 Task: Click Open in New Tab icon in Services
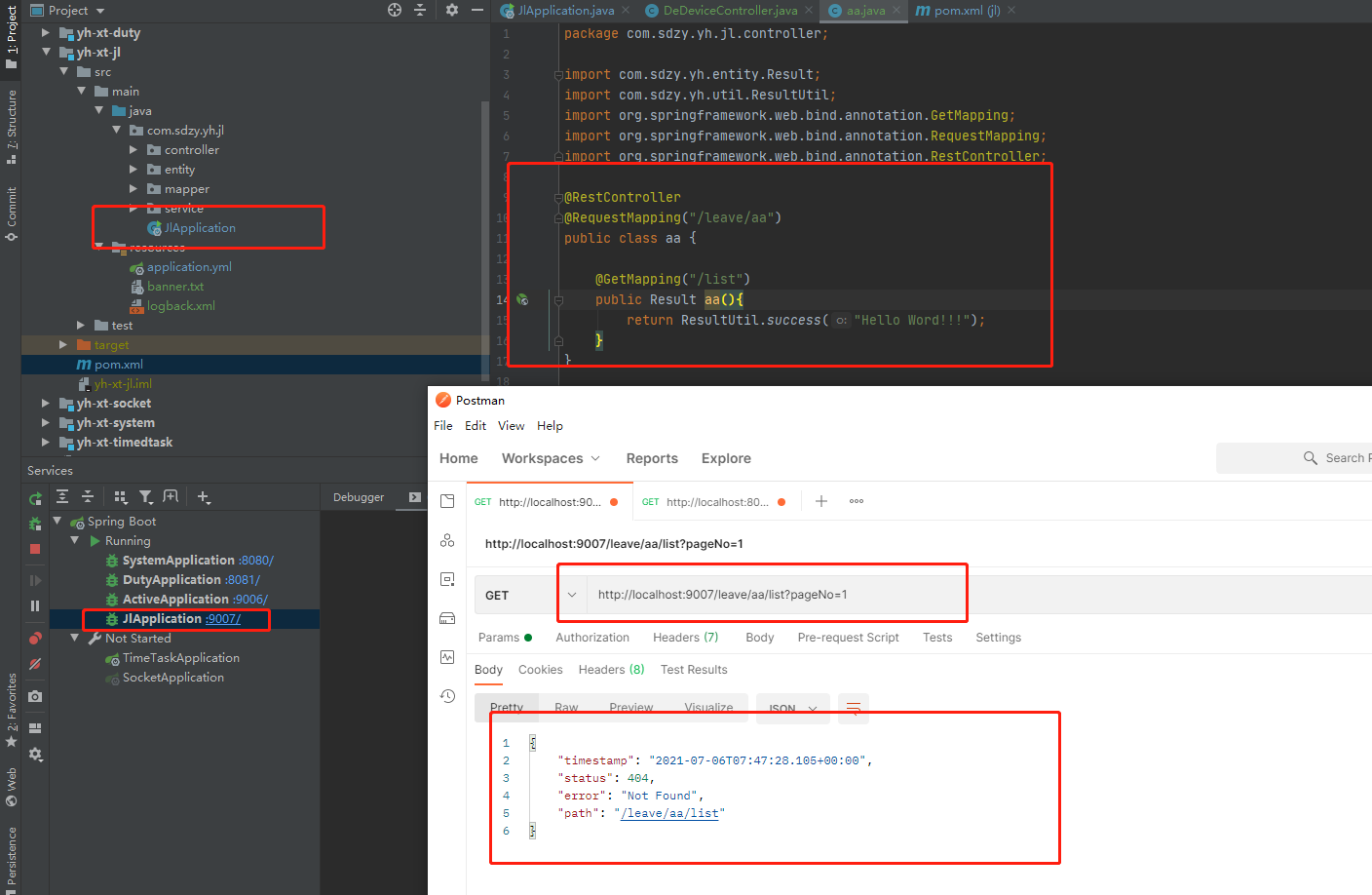pyautogui.click(x=171, y=496)
